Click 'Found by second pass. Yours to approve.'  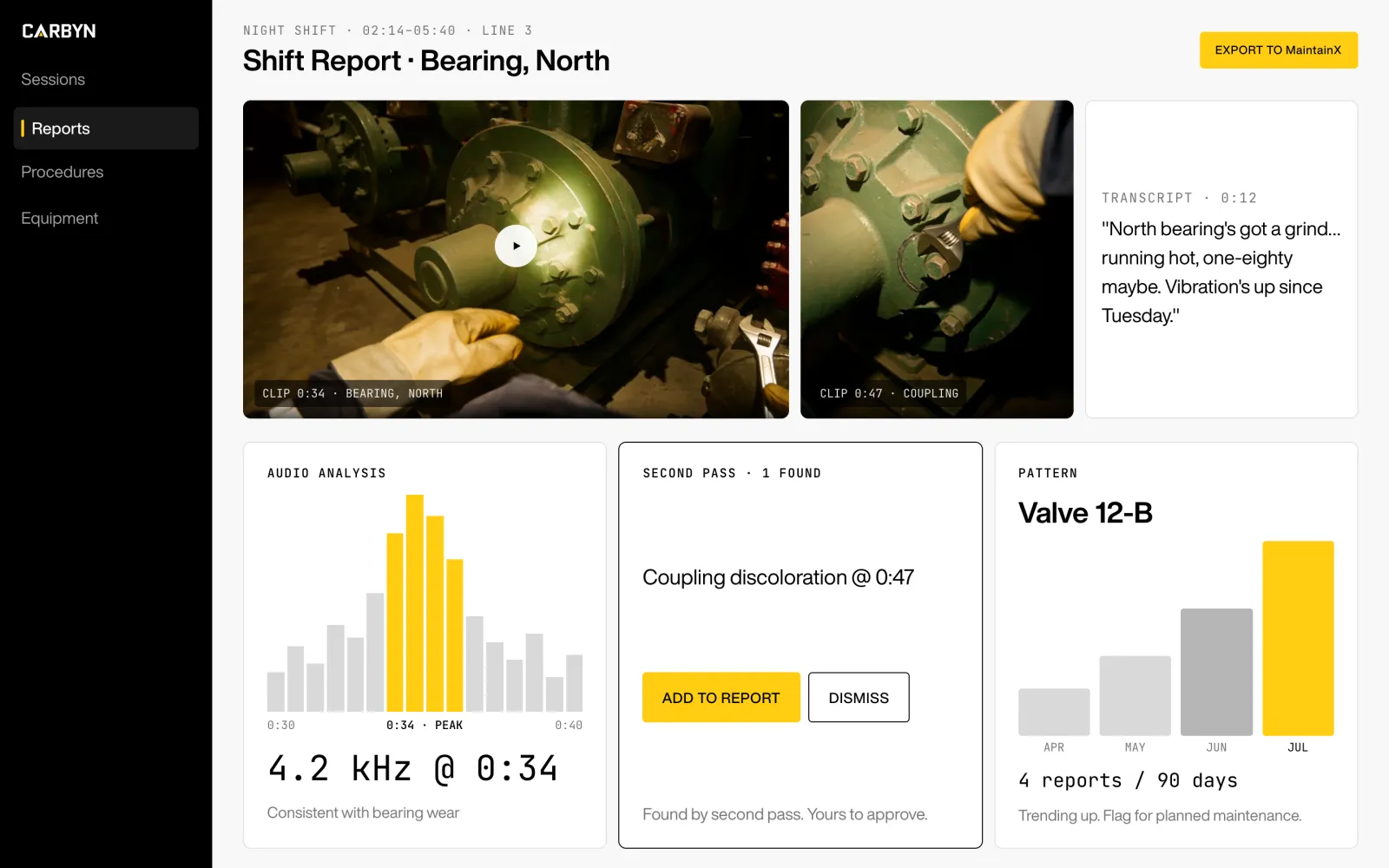pyautogui.click(x=785, y=814)
